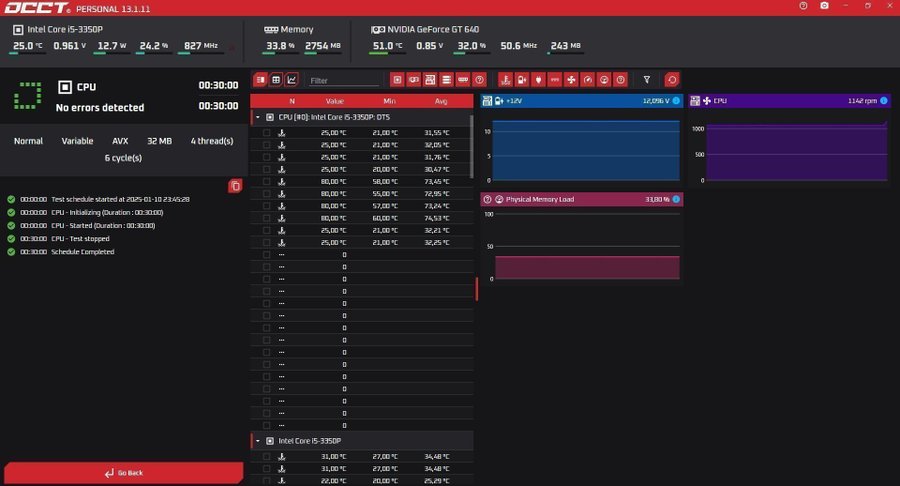This screenshot has width=900, height=486.
Task: Click log entry 'Test schedule started at 2025-01-10'
Action: pyautogui.click(x=121, y=199)
